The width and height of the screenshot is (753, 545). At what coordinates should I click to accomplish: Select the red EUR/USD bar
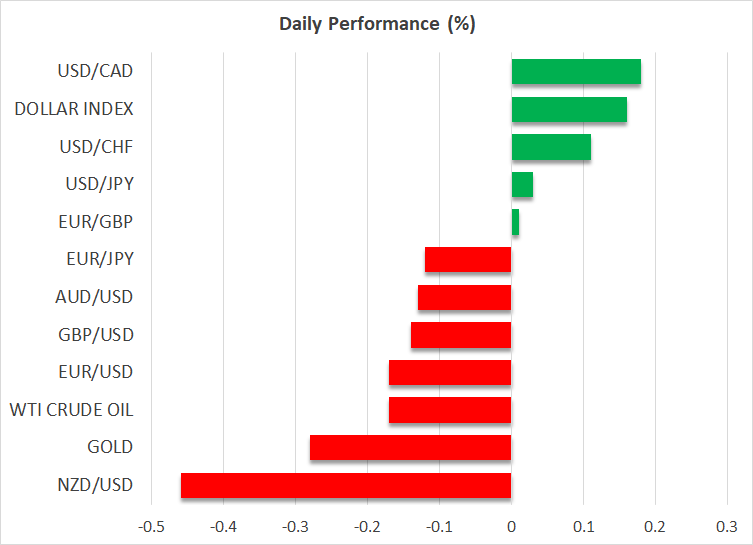[x=450, y=372]
